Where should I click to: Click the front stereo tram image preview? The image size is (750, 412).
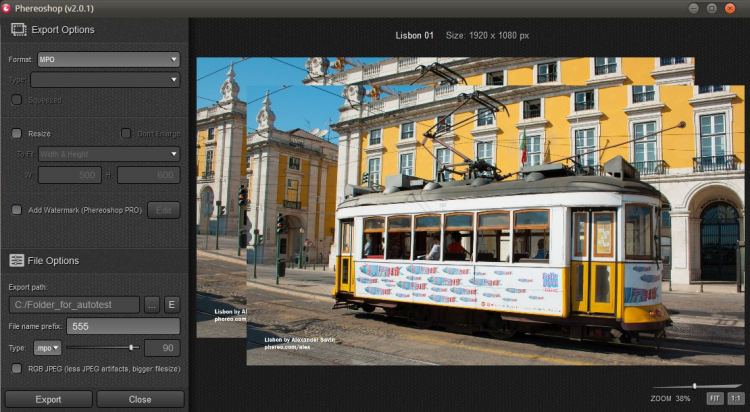(495, 225)
